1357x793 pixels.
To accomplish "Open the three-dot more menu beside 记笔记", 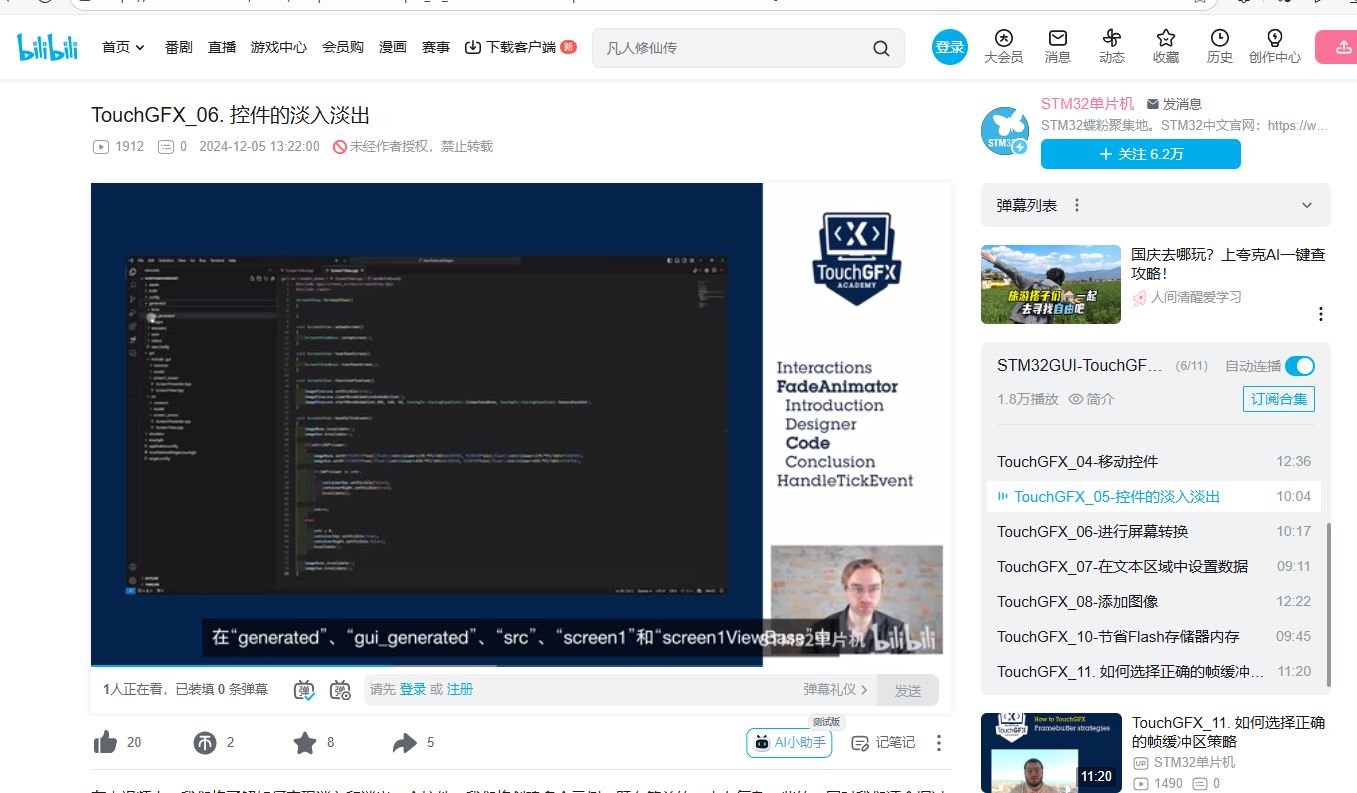I will [938, 742].
